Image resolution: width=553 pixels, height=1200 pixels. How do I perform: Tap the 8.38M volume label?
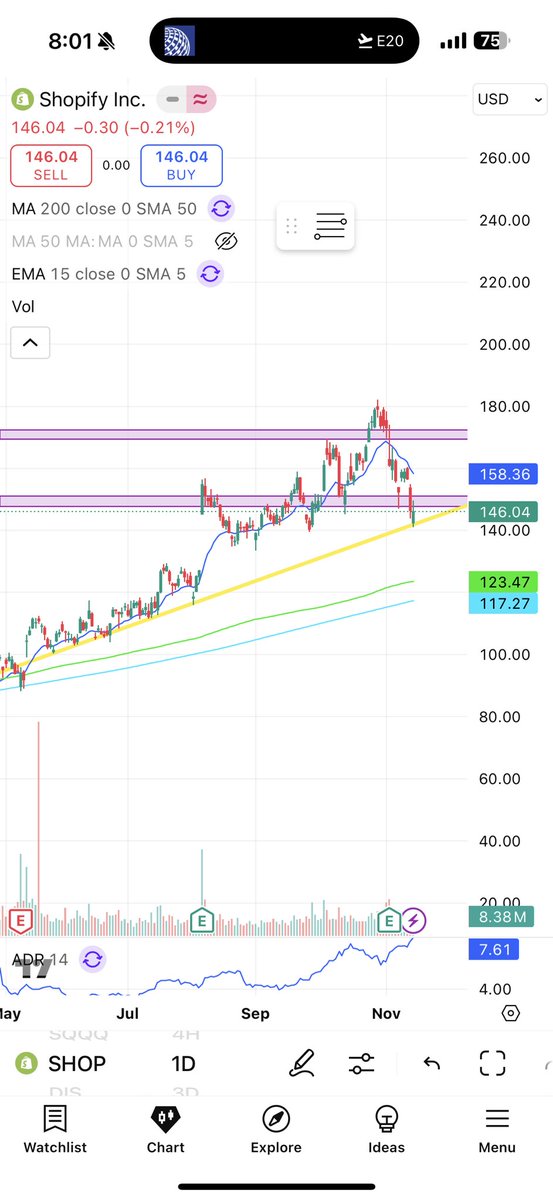[x=503, y=917]
